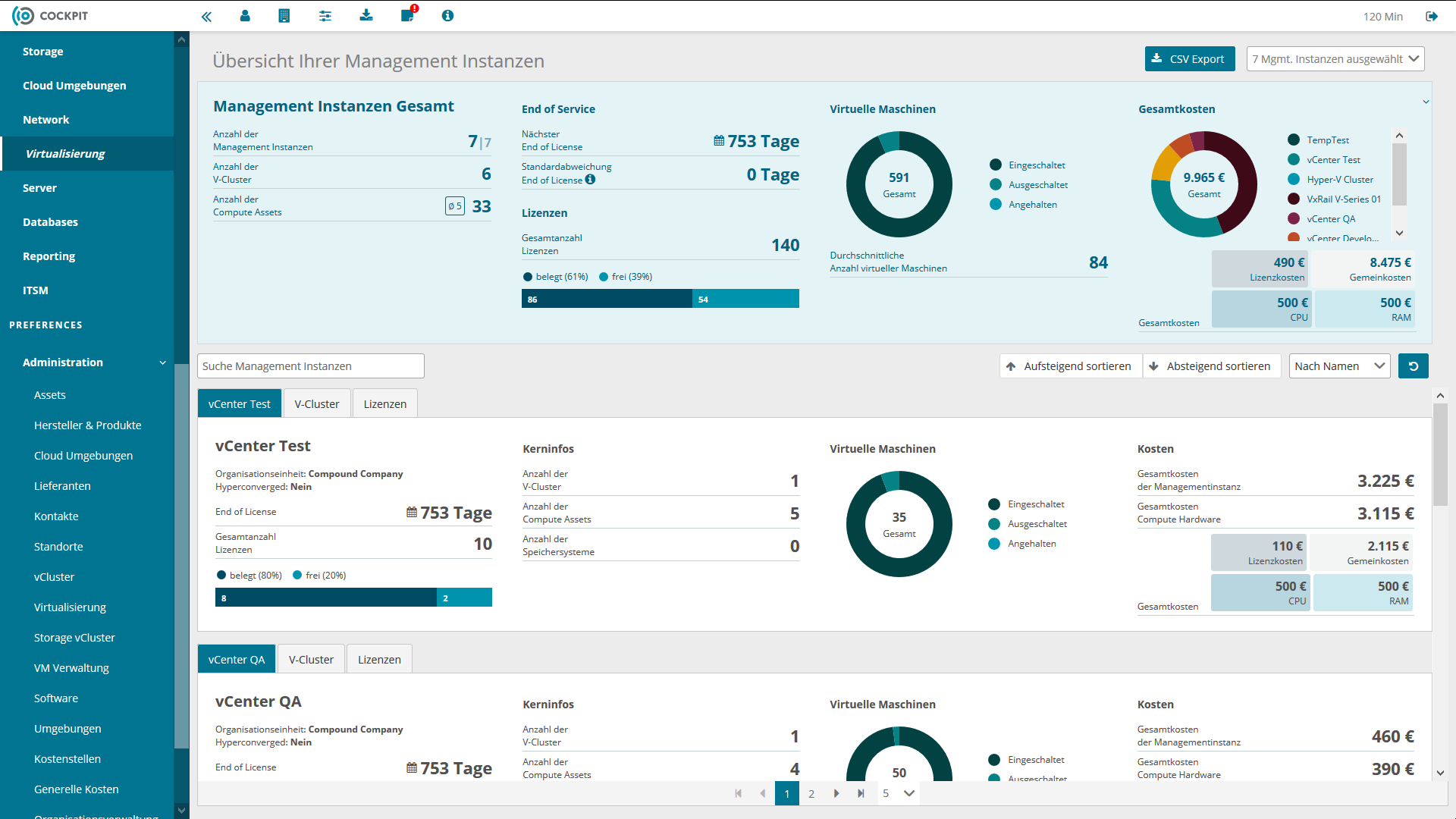This screenshot has height=819, width=1456.
Task: Switch to V-Cluster tab of vCenter Test
Action: click(x=317, y=403)
